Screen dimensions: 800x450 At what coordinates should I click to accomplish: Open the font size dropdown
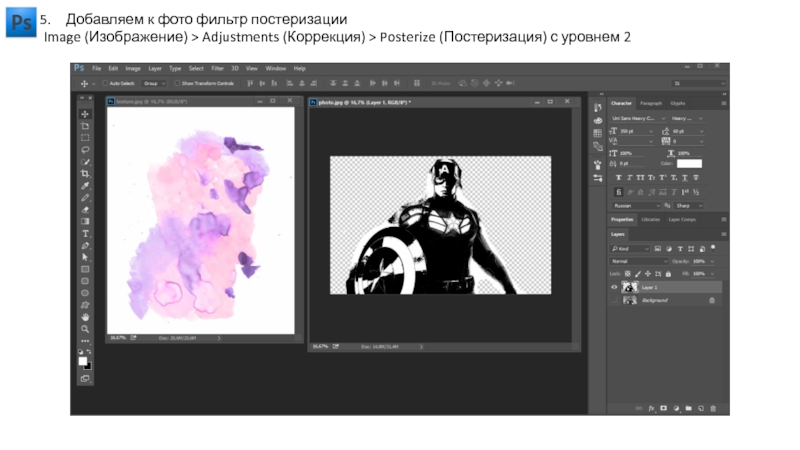[x=636, y=131]
